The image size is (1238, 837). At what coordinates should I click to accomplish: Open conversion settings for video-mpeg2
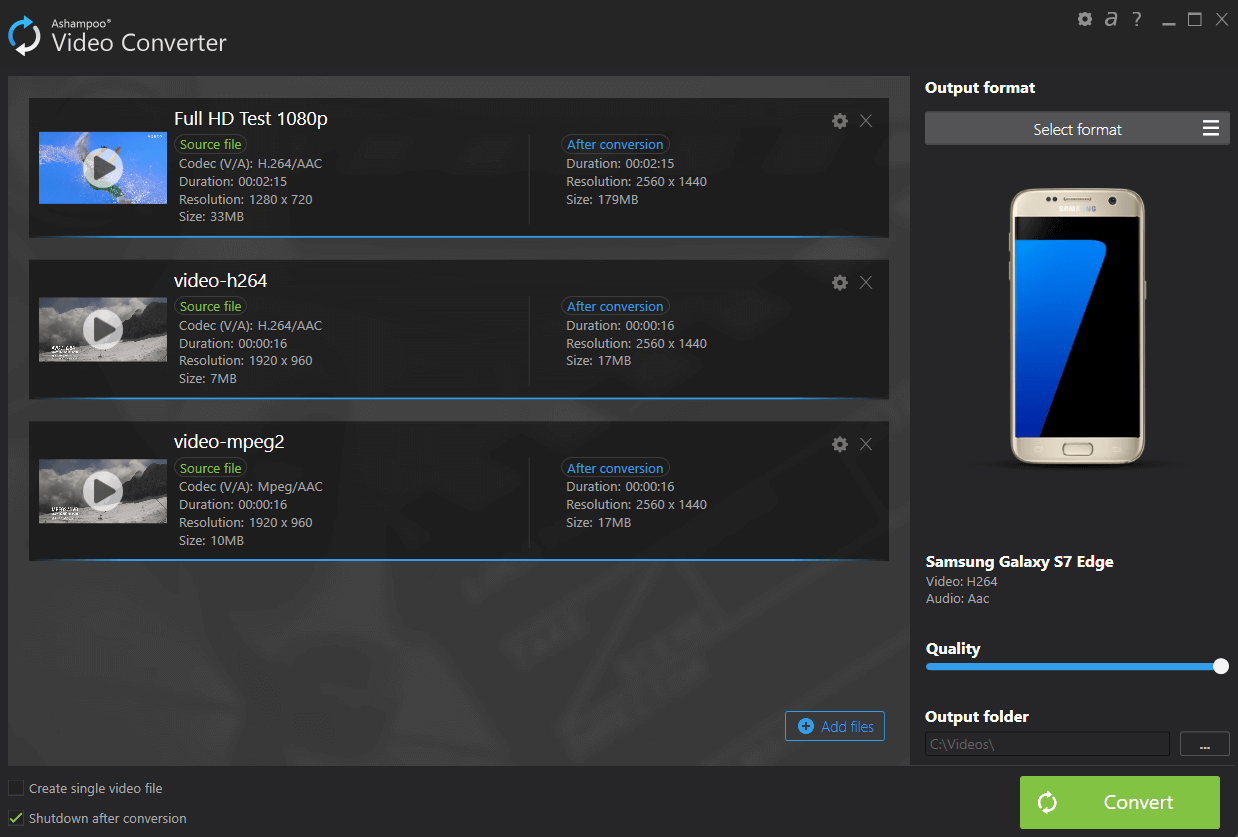point(839,444)
